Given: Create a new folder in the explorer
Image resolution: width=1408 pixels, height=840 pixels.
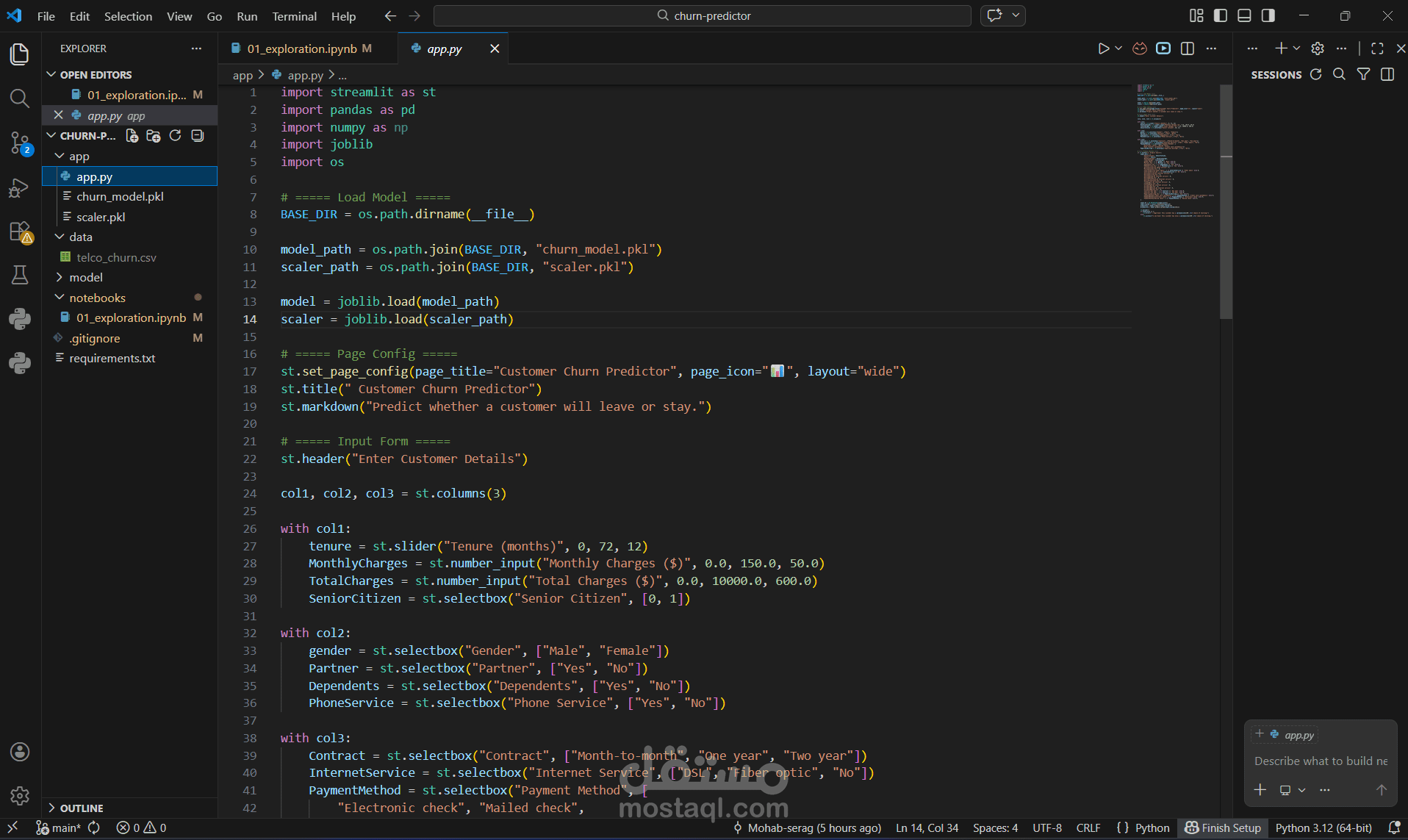Looking at the screenshot, I should point(154,136).
